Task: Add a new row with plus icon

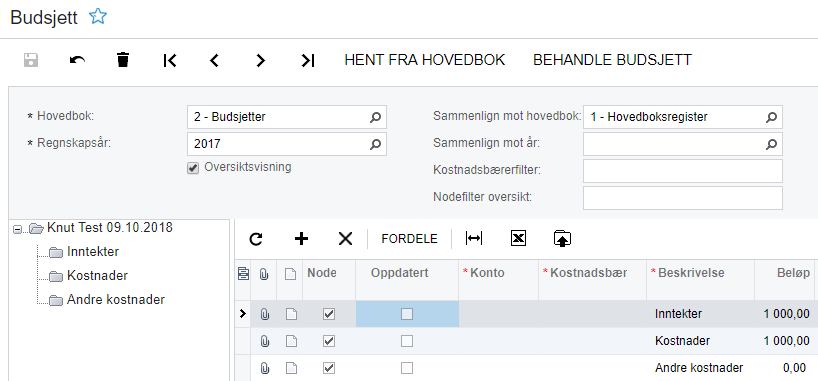Action: (301, 239)
